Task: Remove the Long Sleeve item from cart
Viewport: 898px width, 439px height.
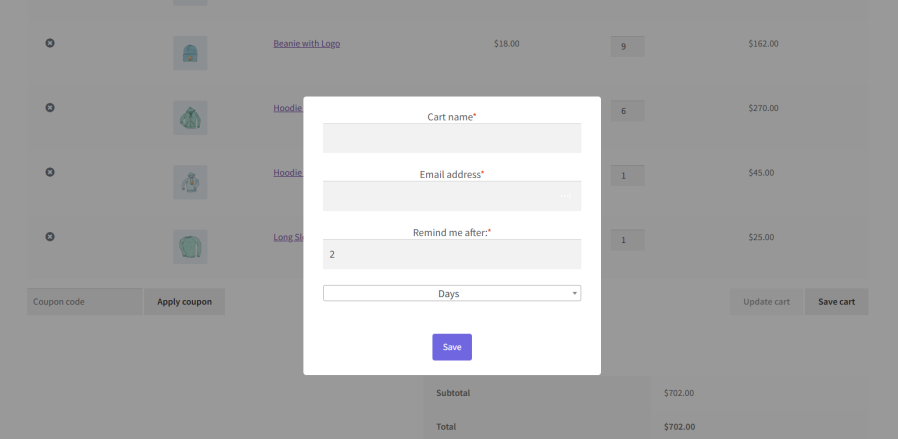Action: coord(50,237)
